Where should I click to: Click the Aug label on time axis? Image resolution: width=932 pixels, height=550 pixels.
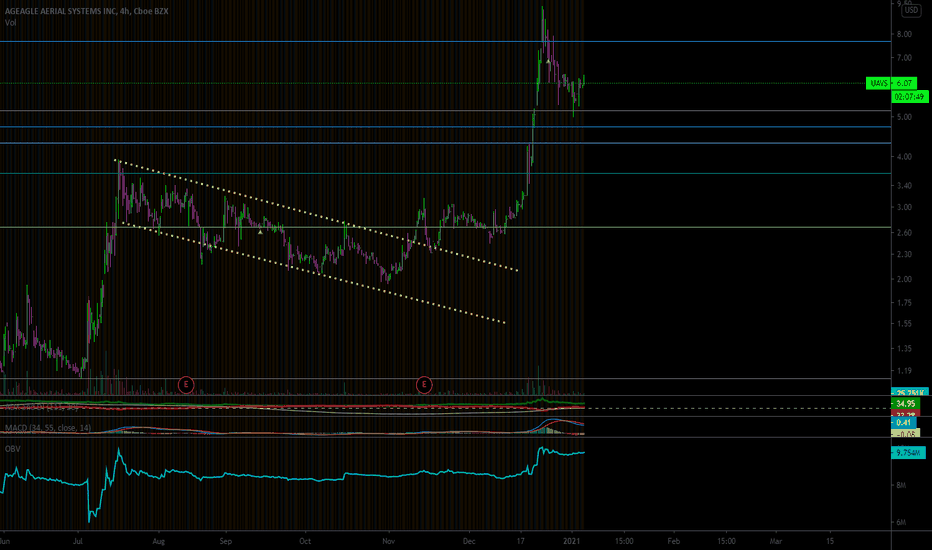point(158,541)
